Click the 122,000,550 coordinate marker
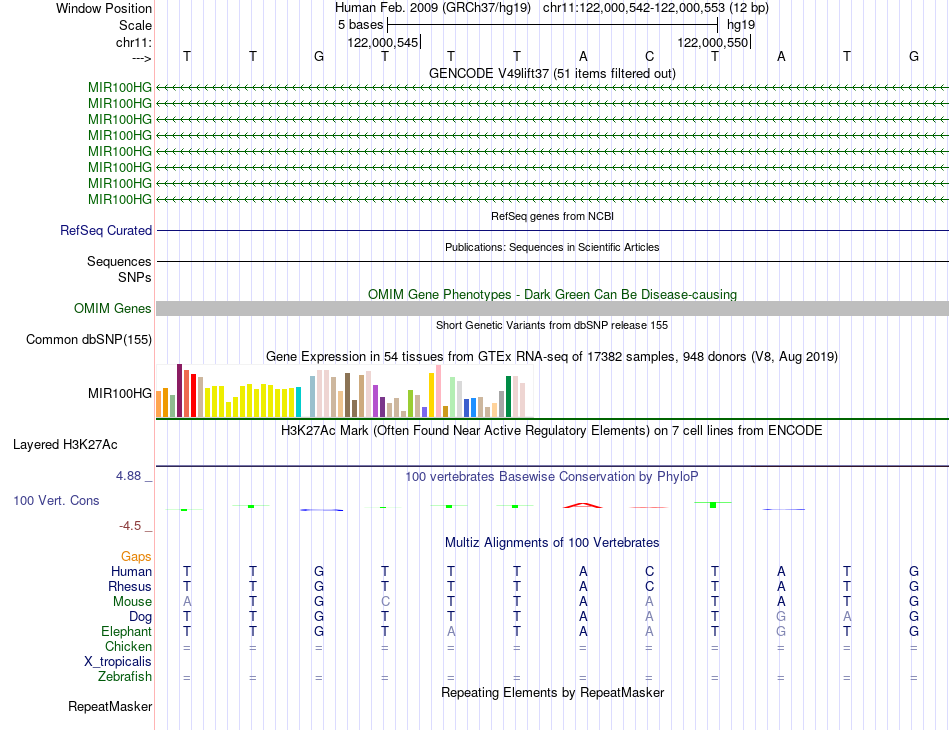 pos(713,42)
